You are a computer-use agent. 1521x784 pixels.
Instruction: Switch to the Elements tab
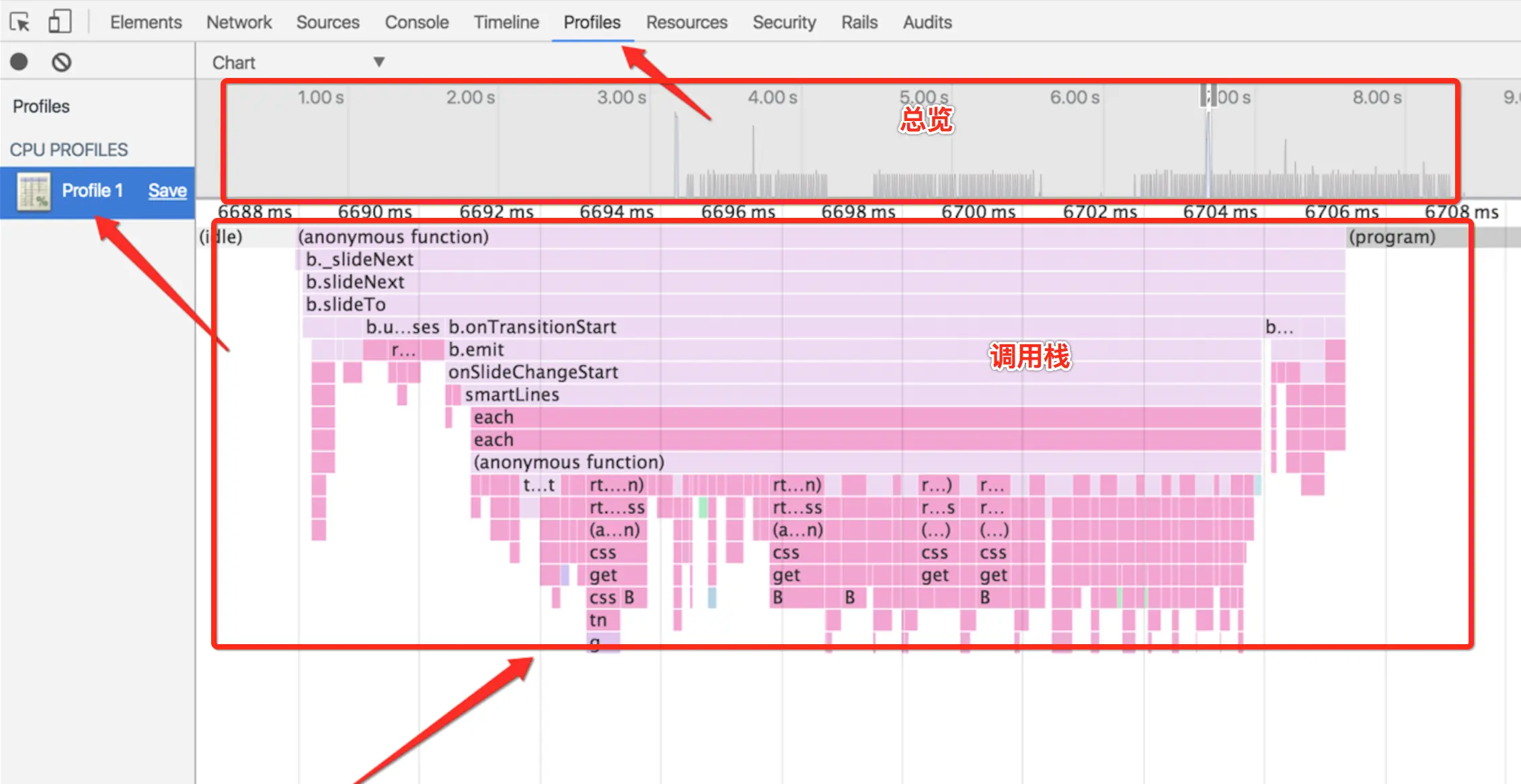coord(146,22)
